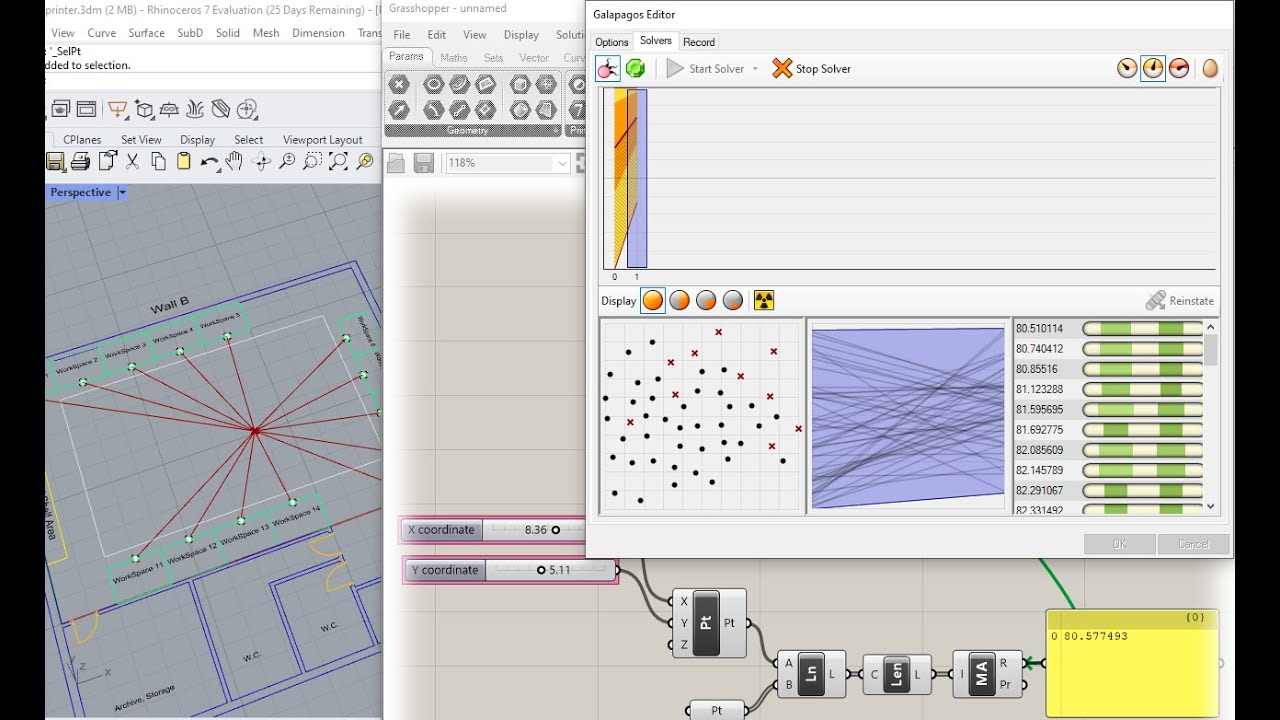
Task: Click the yellow panel showing 80.577493
Action: [x=1132, y=663]
